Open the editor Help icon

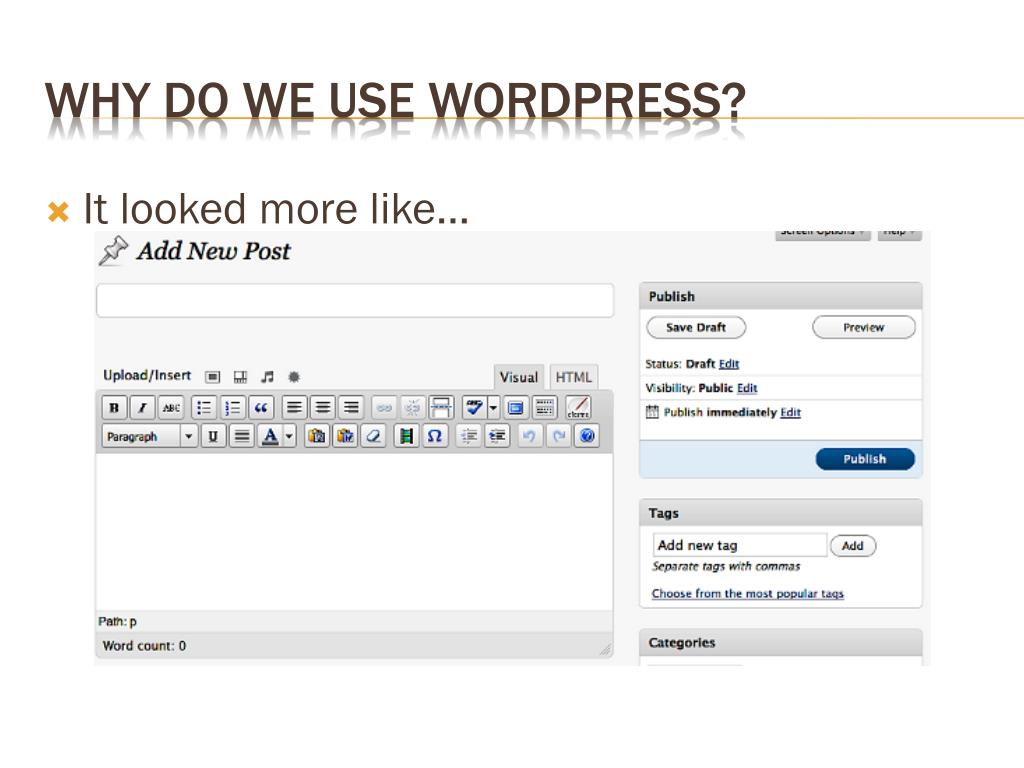(587, 436)
